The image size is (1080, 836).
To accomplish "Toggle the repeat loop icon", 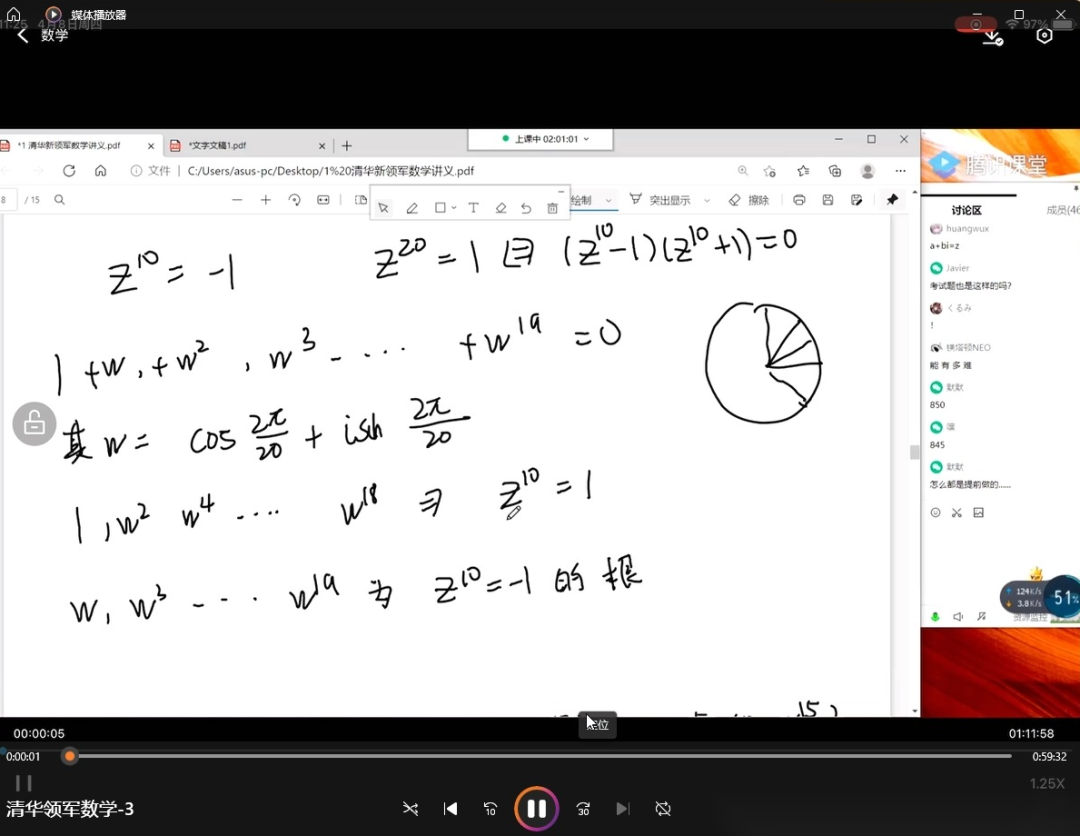I will [x=662, y=808].
